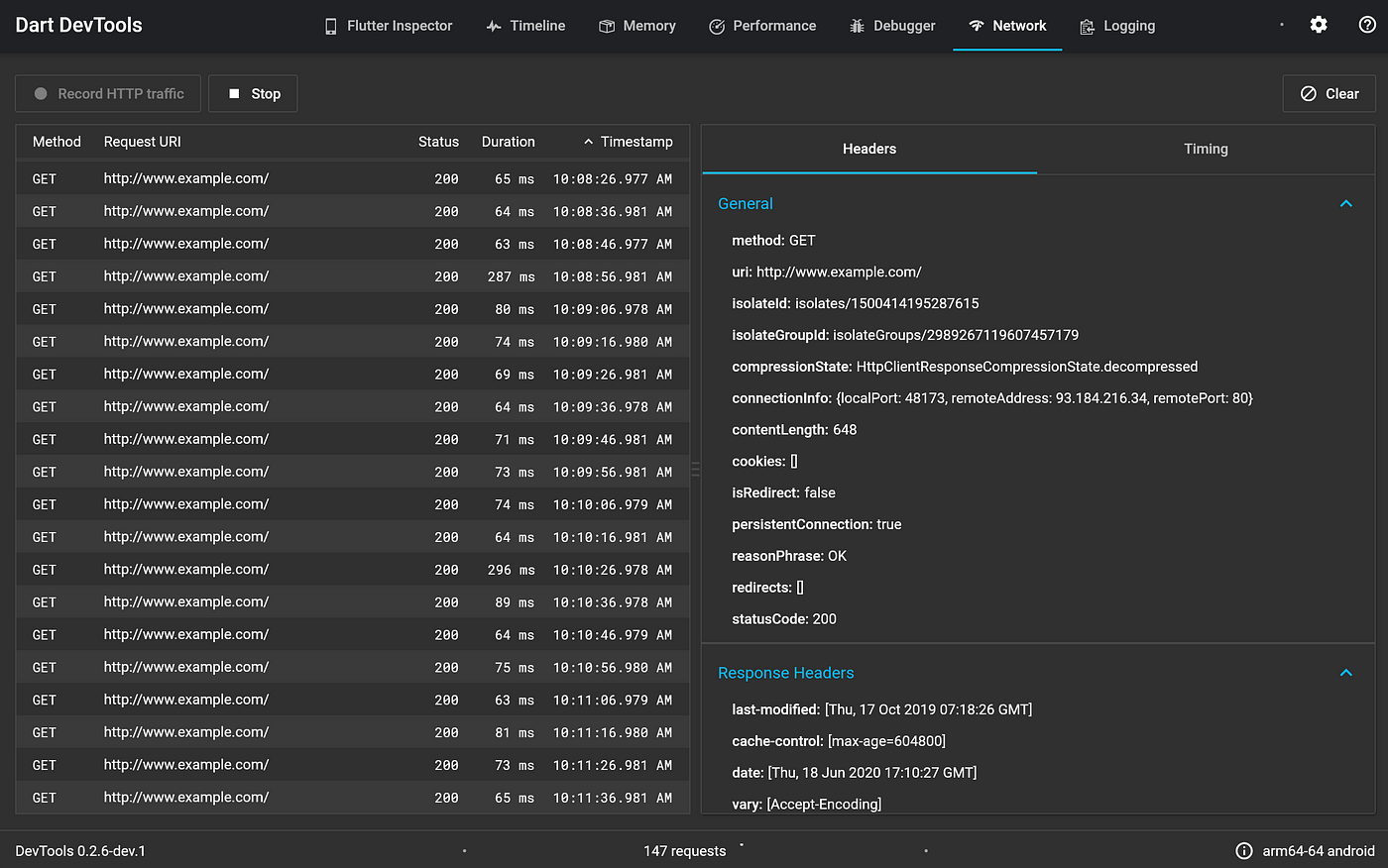This screenshot has height=868, width=1388.
Task: Click the Performance gauge icon
Action: click(x=717, y=27)
